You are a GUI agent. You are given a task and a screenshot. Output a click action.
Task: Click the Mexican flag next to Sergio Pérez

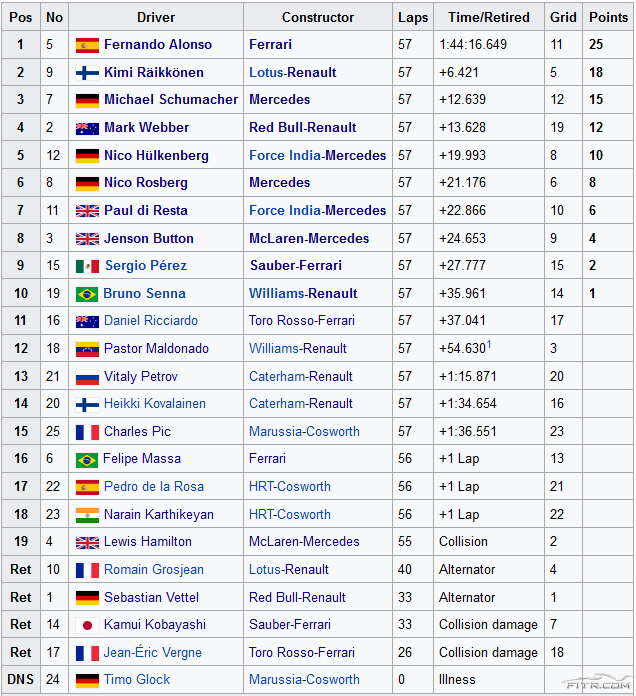pyautogui.click(x=87, y=266)
